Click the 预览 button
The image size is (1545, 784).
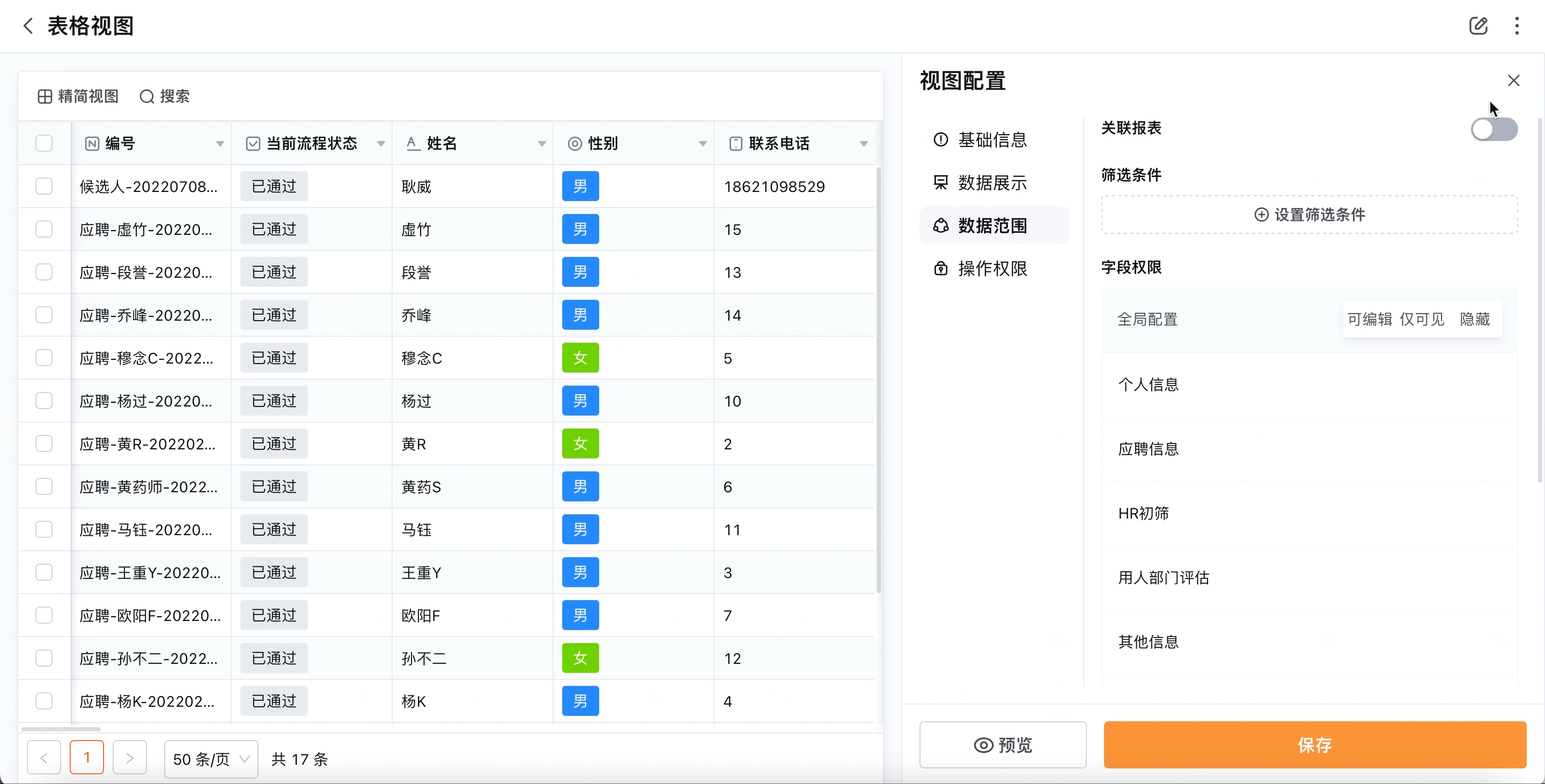click(x=1003, y=745)
